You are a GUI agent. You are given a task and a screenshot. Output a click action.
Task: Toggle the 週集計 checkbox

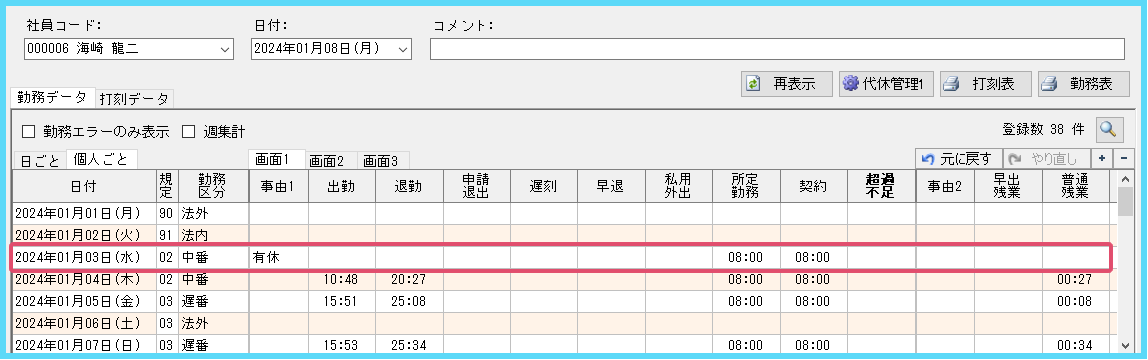click(189, 132)
